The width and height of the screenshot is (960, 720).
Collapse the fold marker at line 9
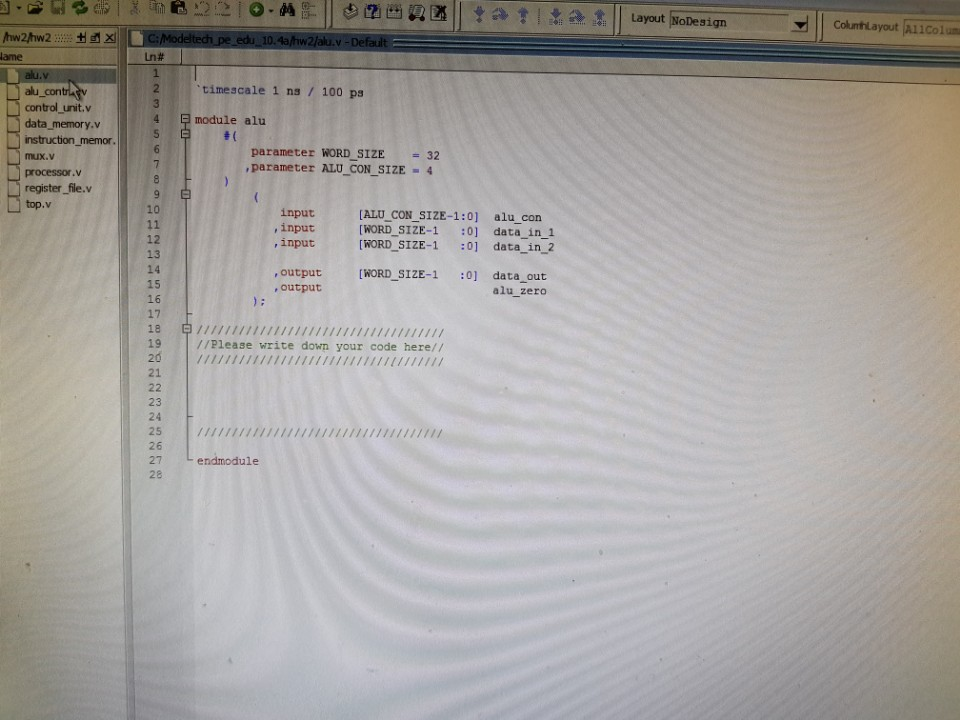[186, 194]
